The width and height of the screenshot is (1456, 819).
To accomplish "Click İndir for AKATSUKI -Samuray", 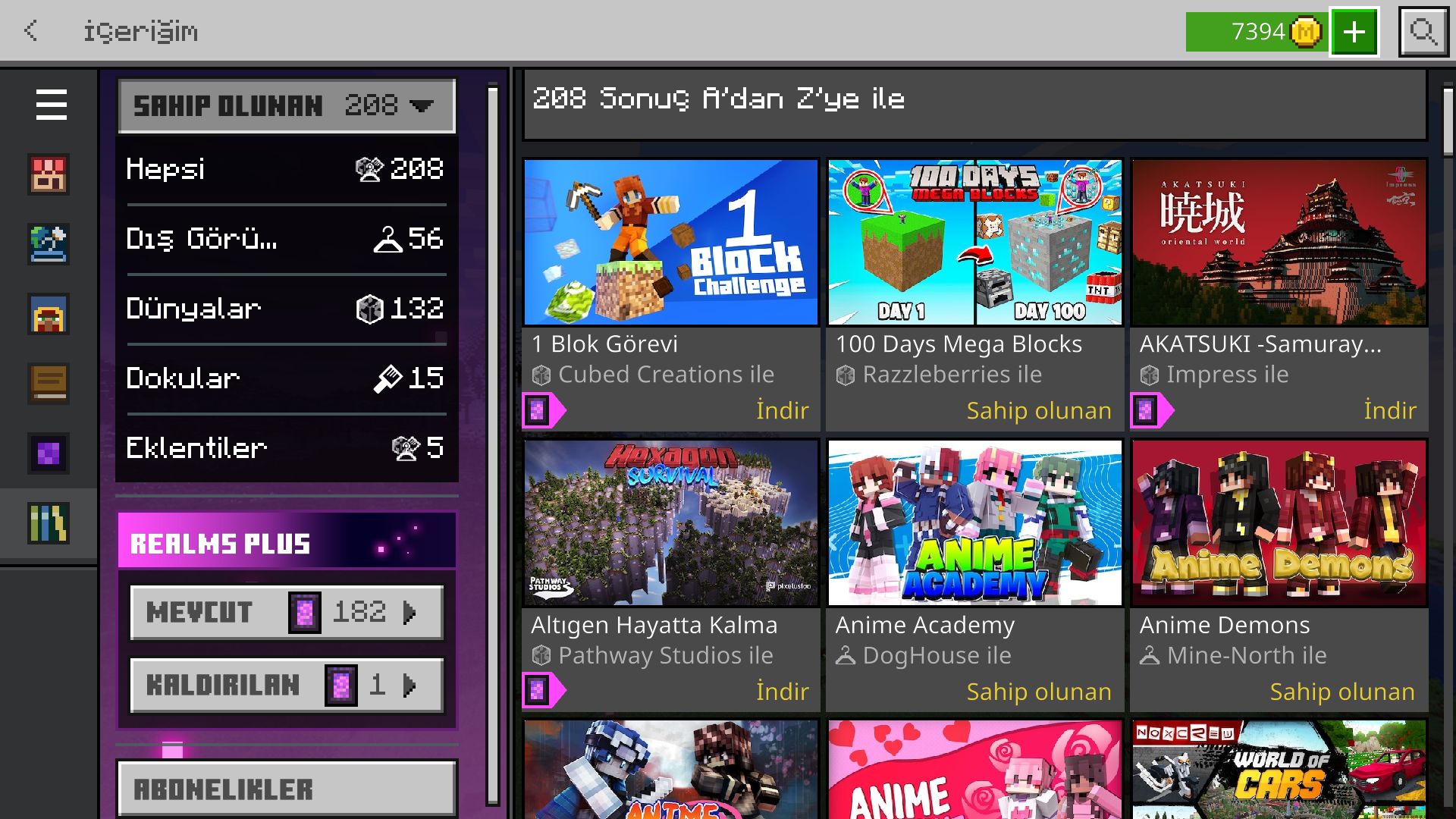I will pyautogui.click(x=1390, y=410).
